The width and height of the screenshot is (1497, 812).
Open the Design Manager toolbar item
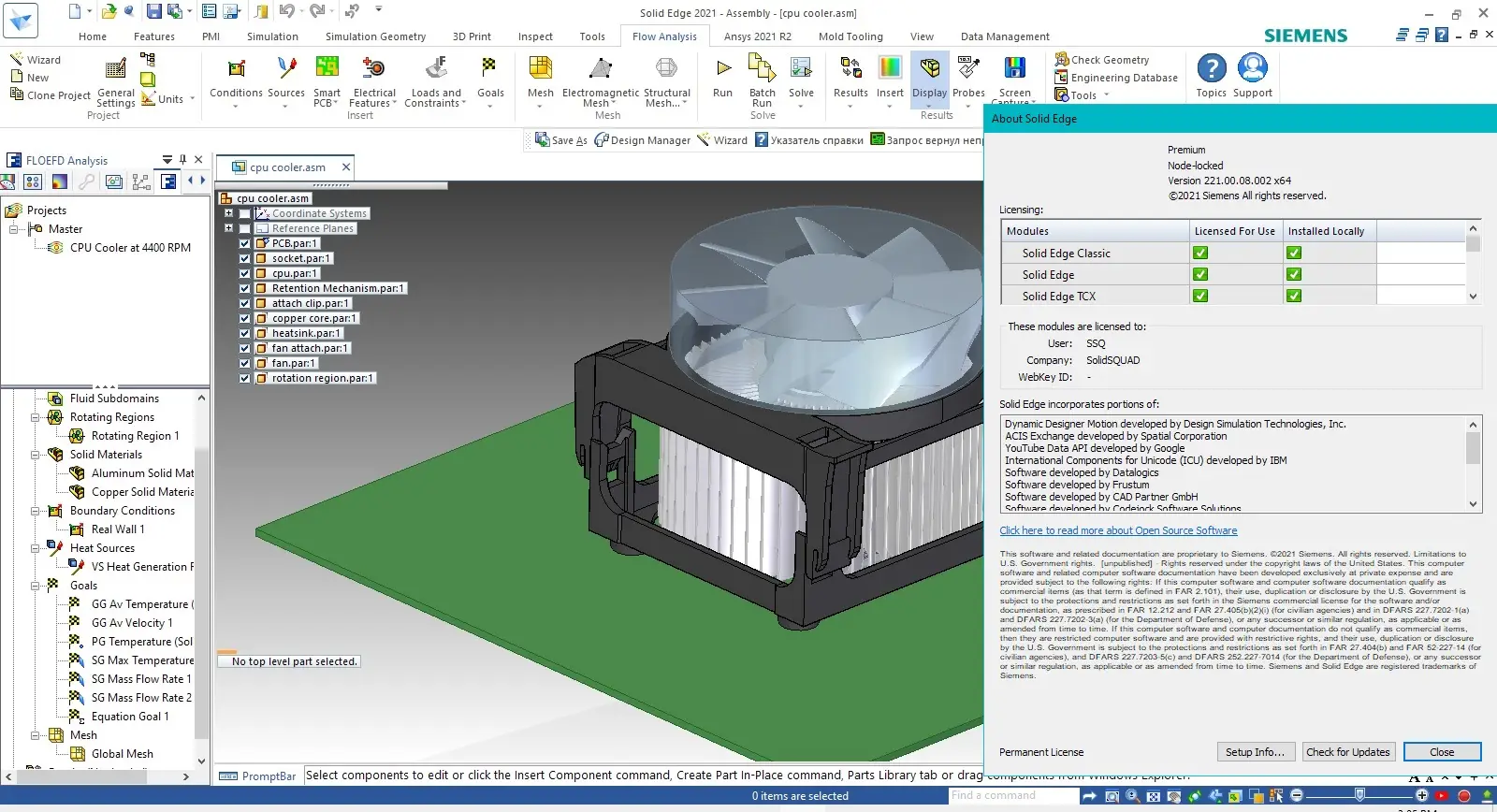642,140
